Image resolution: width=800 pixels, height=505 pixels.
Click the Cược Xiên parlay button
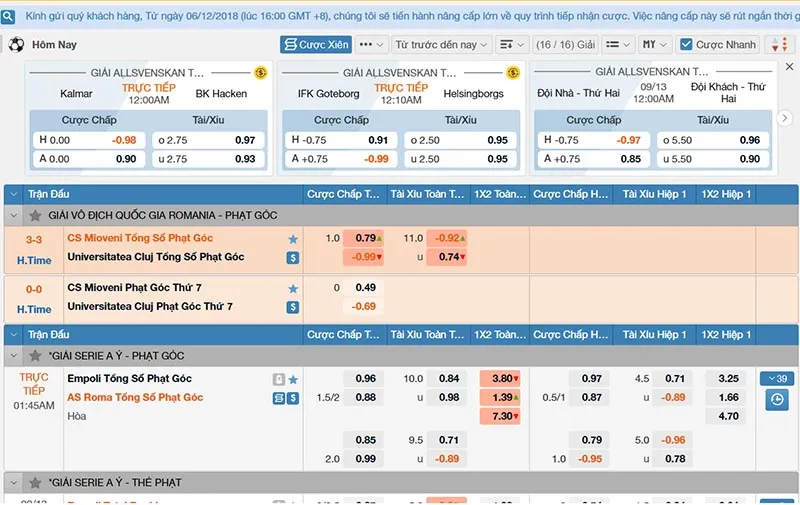[315, 45]
